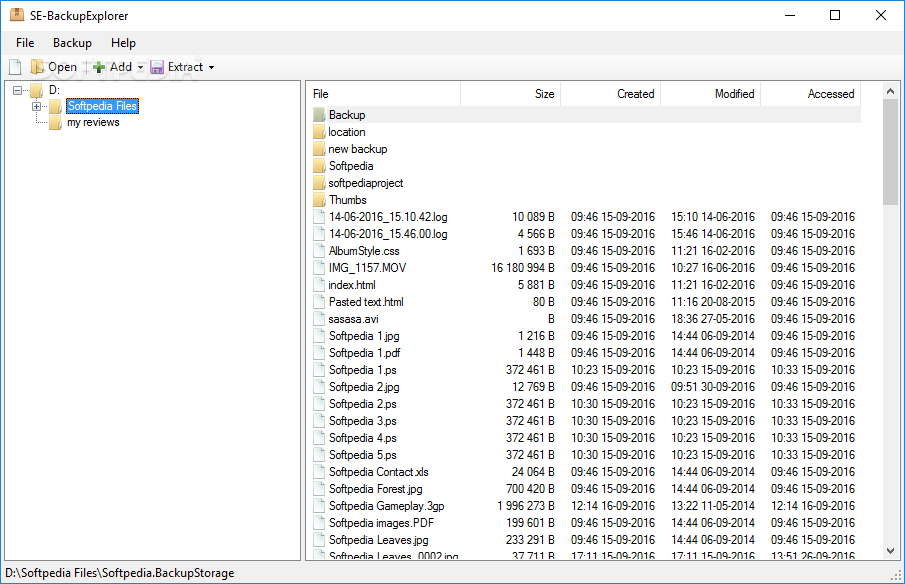Sort by the Created column header
905x584 pixels.
click(x=610, y=94)
